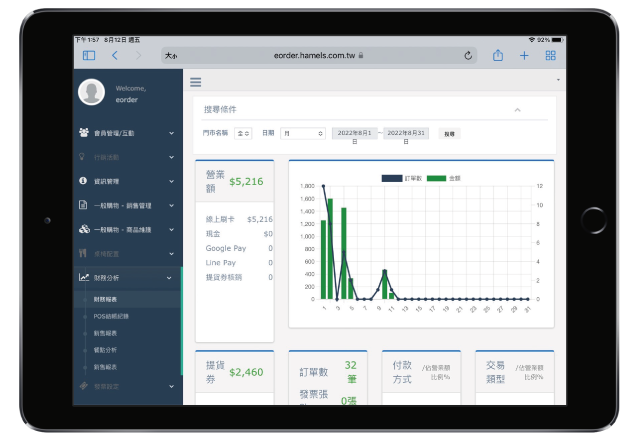Click the 行銷活動 lightbulb icon

pos(82,157)
